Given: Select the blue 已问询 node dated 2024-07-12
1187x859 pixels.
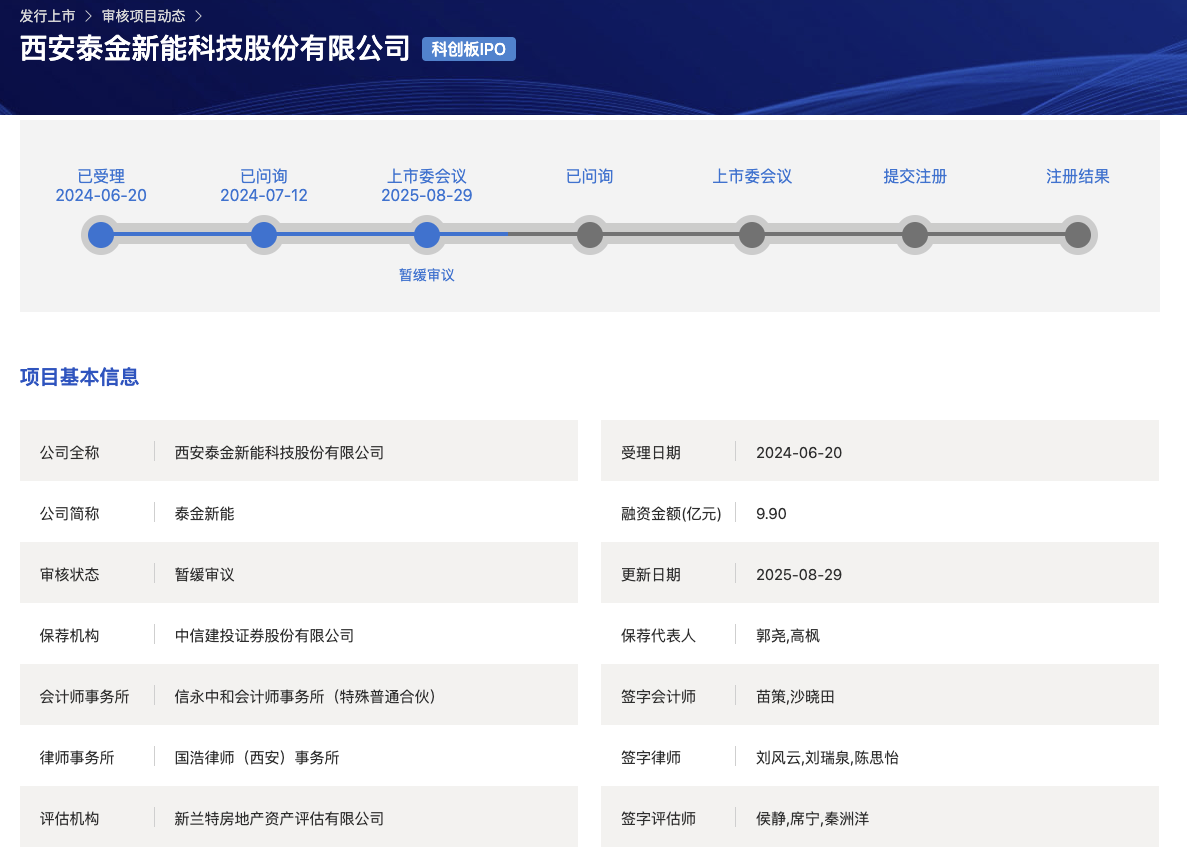Looking at the screenshot, I should [264, 235].
